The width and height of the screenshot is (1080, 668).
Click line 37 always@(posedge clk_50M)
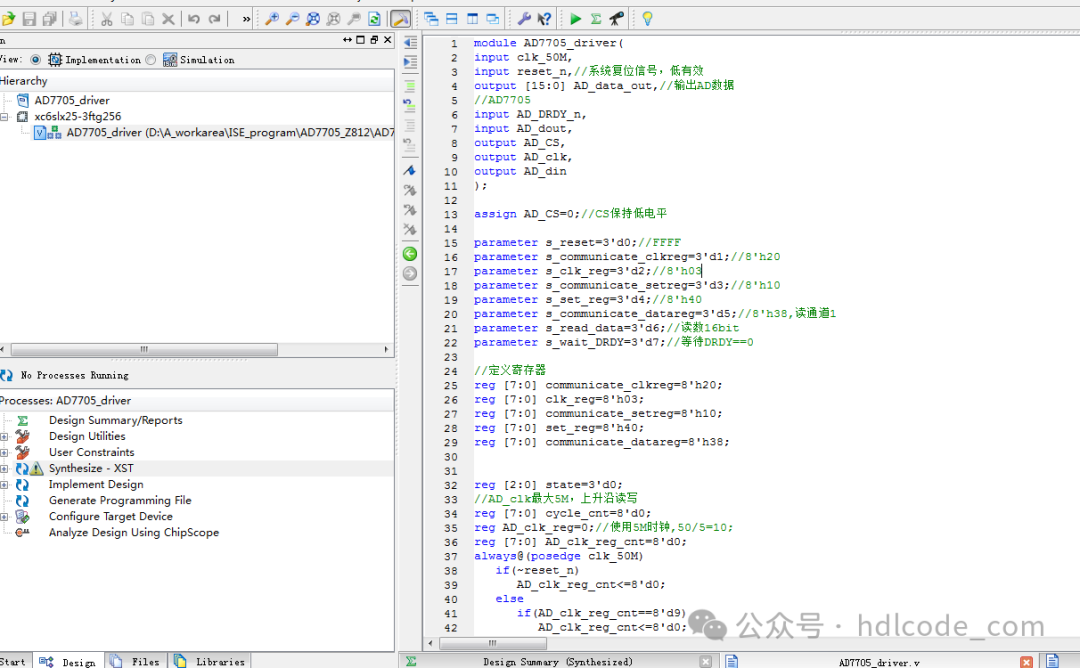(559, 556)
